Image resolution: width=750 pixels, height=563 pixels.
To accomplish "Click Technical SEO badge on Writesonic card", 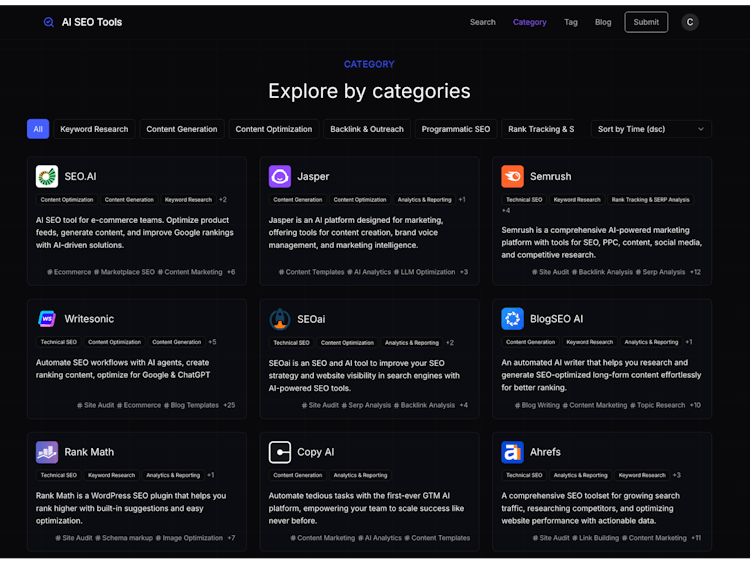I will tap(58, 342).
